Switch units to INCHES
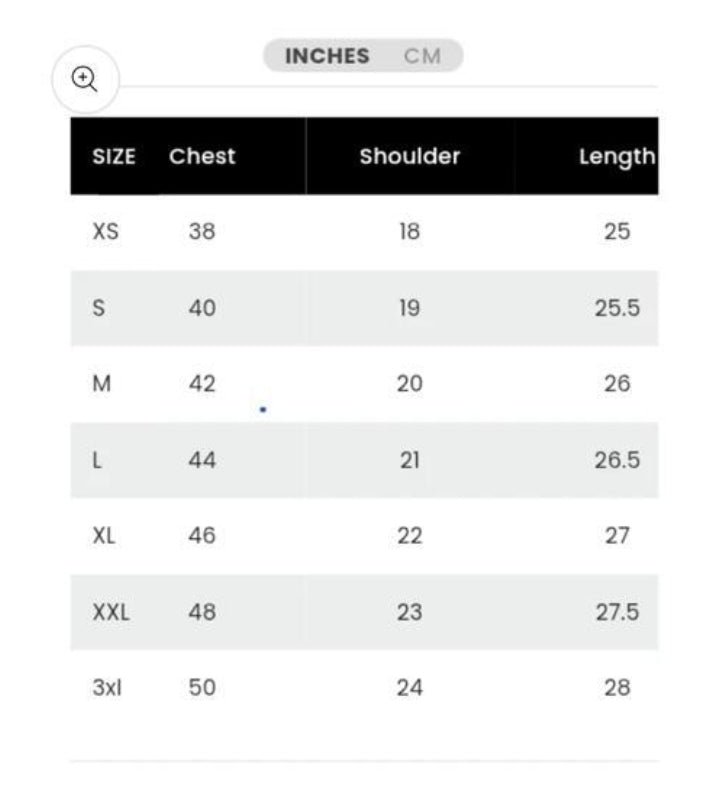The width and height of the screenshot is (717, 796). [327, 56]
